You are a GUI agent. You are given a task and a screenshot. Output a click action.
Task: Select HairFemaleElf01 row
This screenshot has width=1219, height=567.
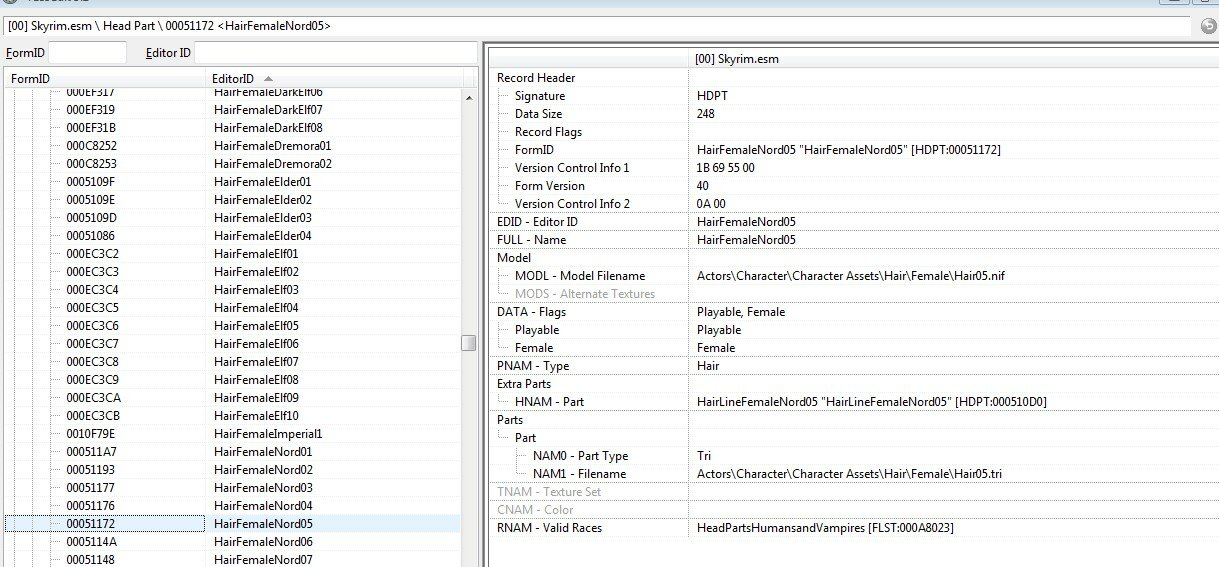coord(233,254)
